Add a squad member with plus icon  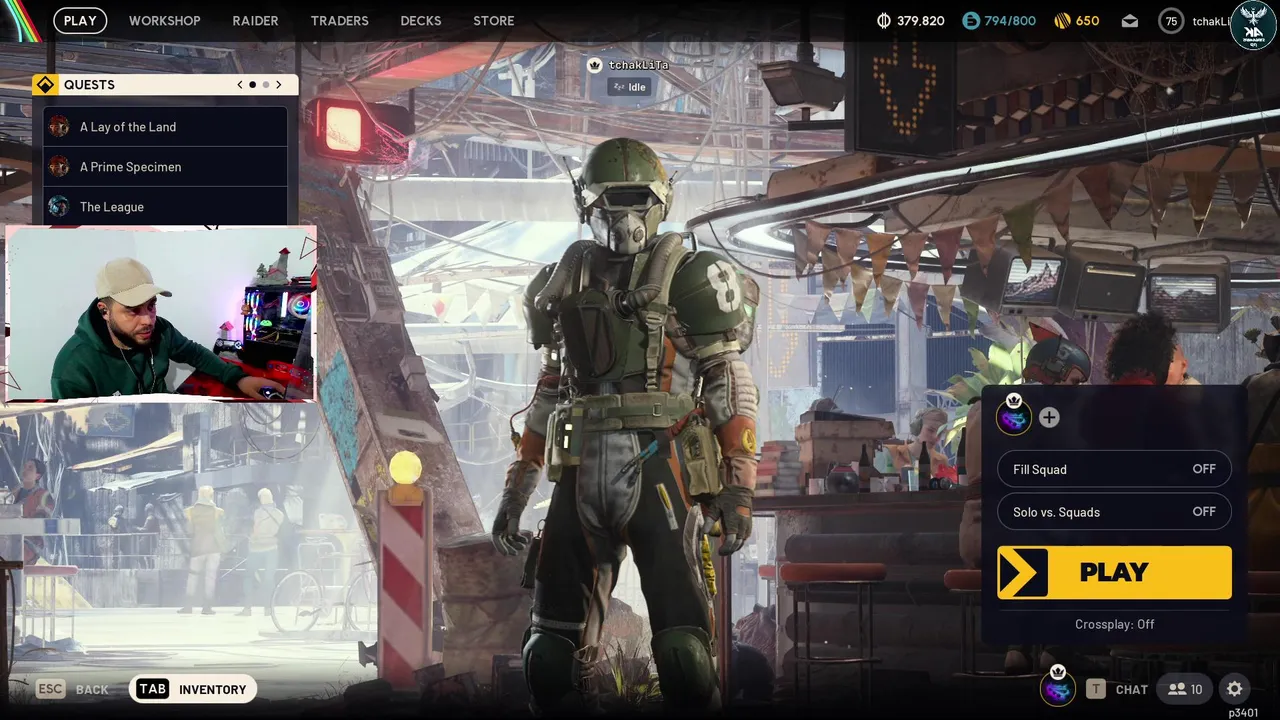1049,418
